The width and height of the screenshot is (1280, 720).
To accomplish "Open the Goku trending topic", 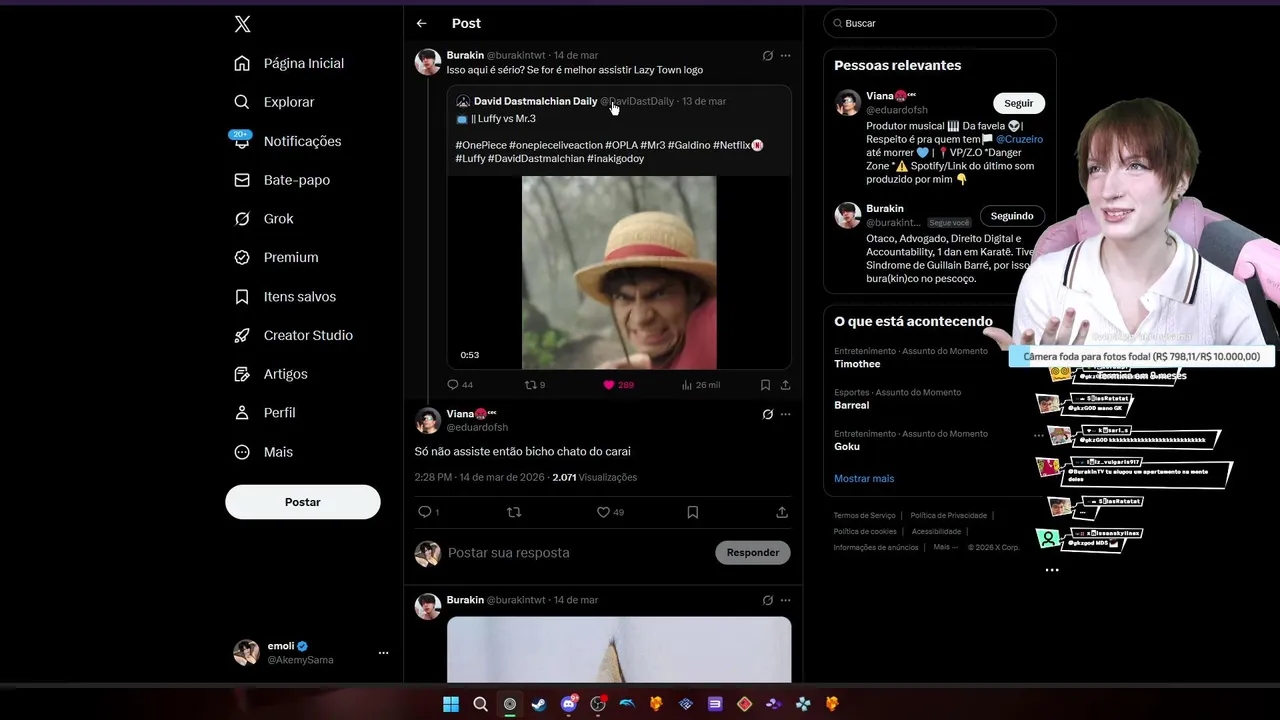I will [x=847, y=447].
